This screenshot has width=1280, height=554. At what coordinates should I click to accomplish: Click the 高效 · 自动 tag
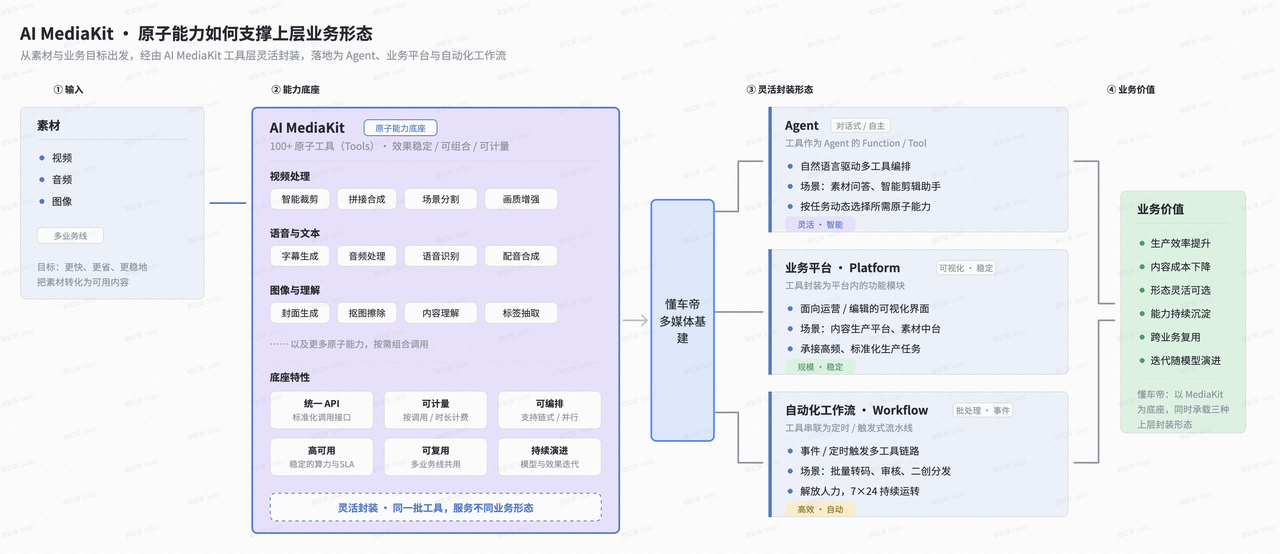point(820,509)
